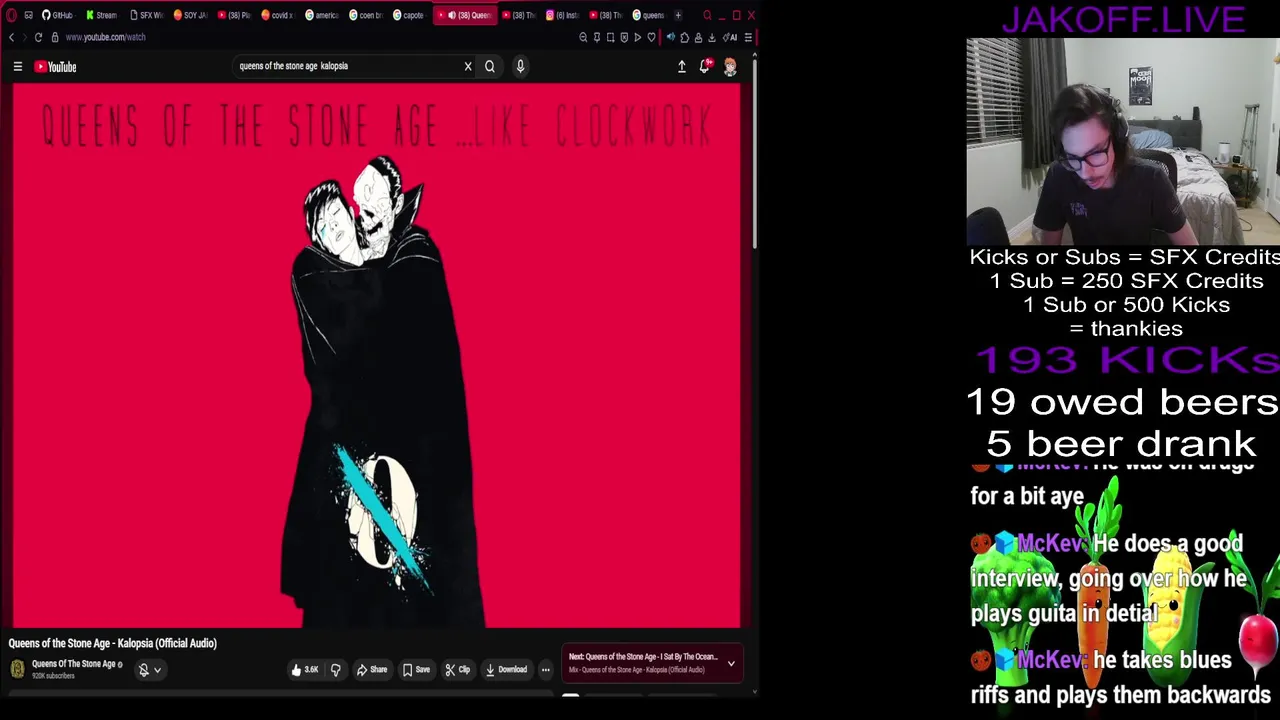This screenshot has height=720, width=1280.
Task: Dislike the Kalopsia video
Action: coord(336,670)
